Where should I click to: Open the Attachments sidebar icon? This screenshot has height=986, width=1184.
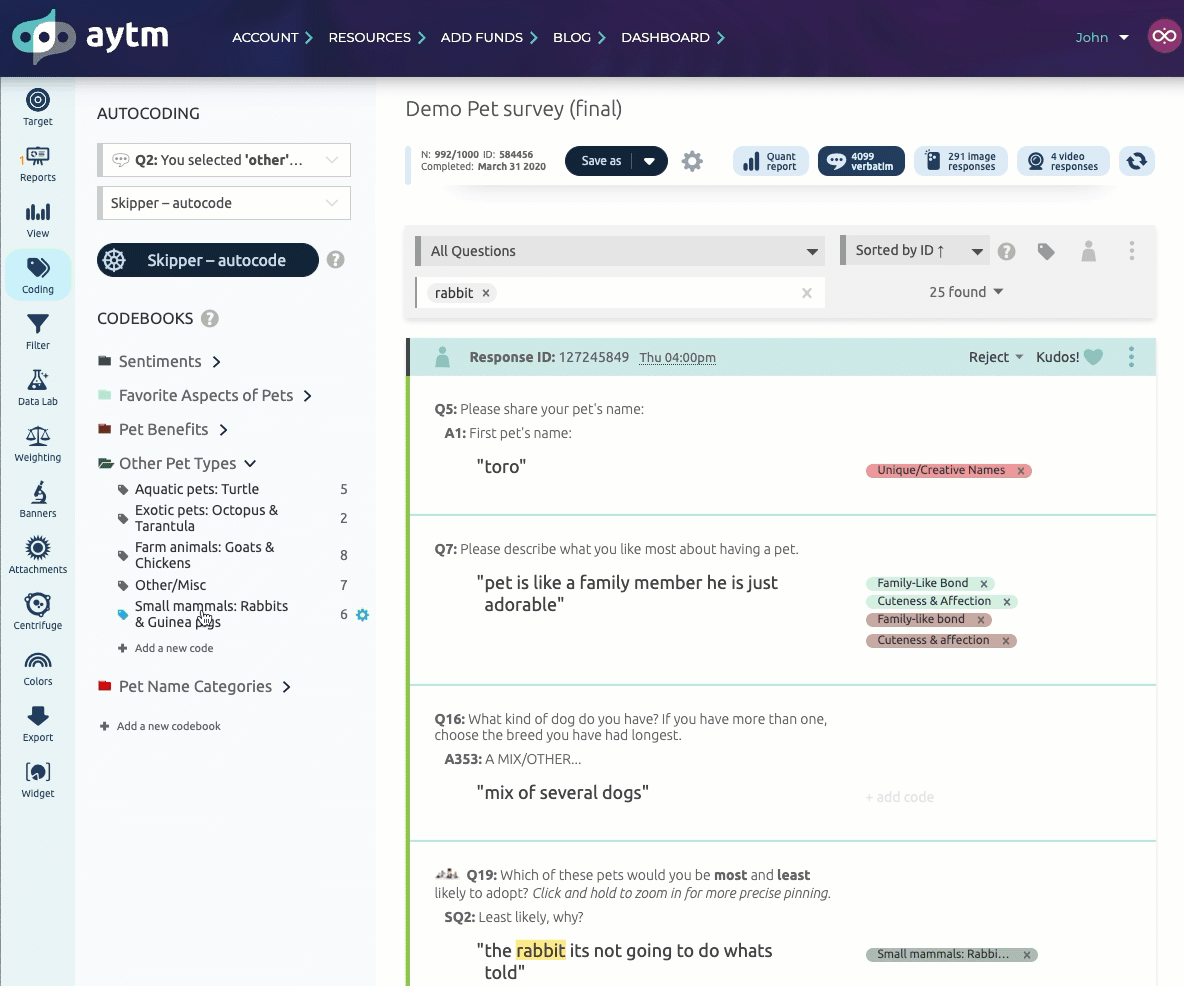38,555
